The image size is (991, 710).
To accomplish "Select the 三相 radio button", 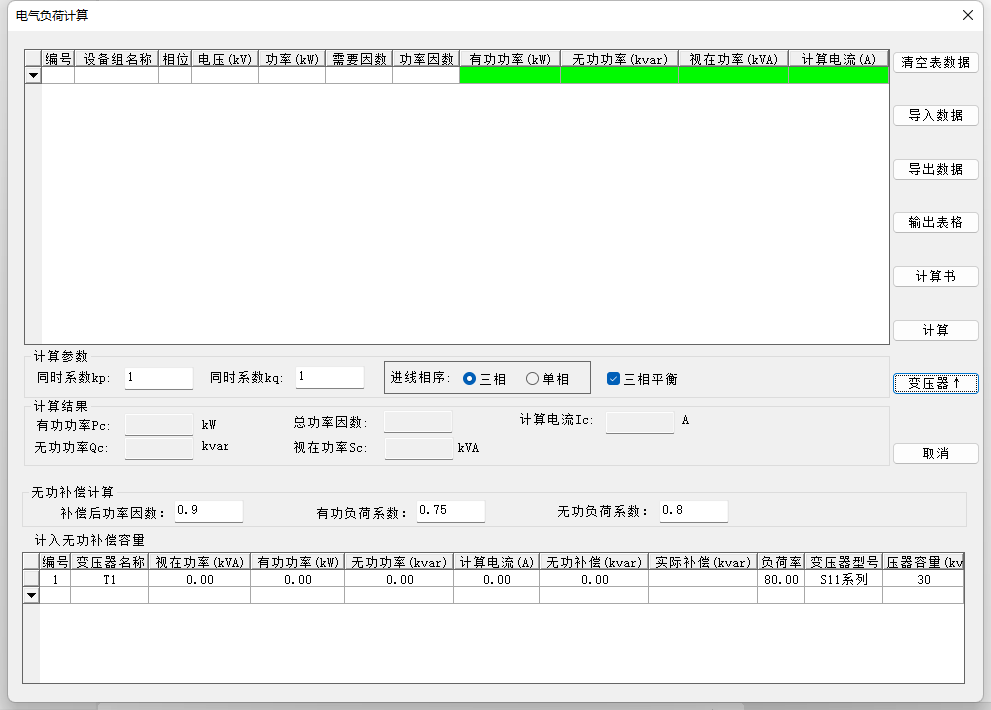I will point(470,379).
